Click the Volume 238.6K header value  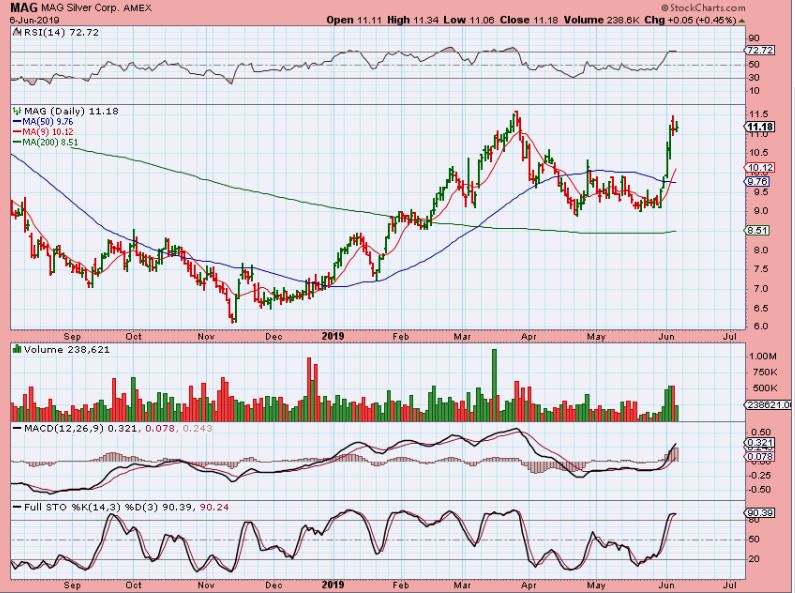click(x=601, y=20)
